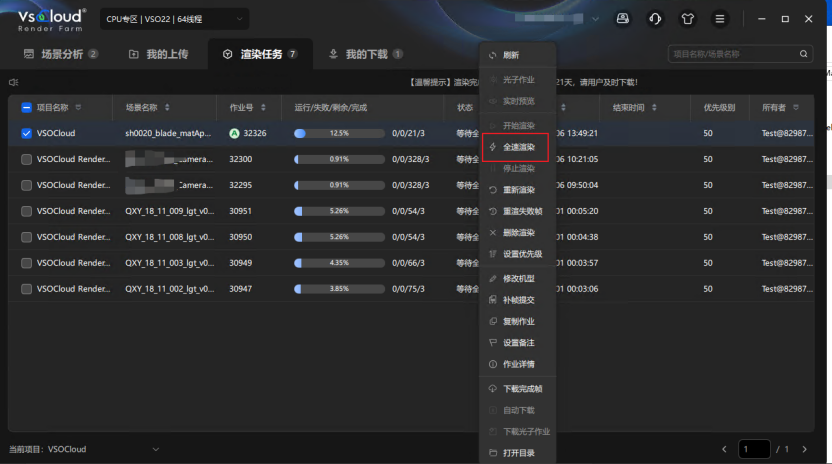
Task: Toggle the select-all checkbox in table header
Action: tap(27, 107)
